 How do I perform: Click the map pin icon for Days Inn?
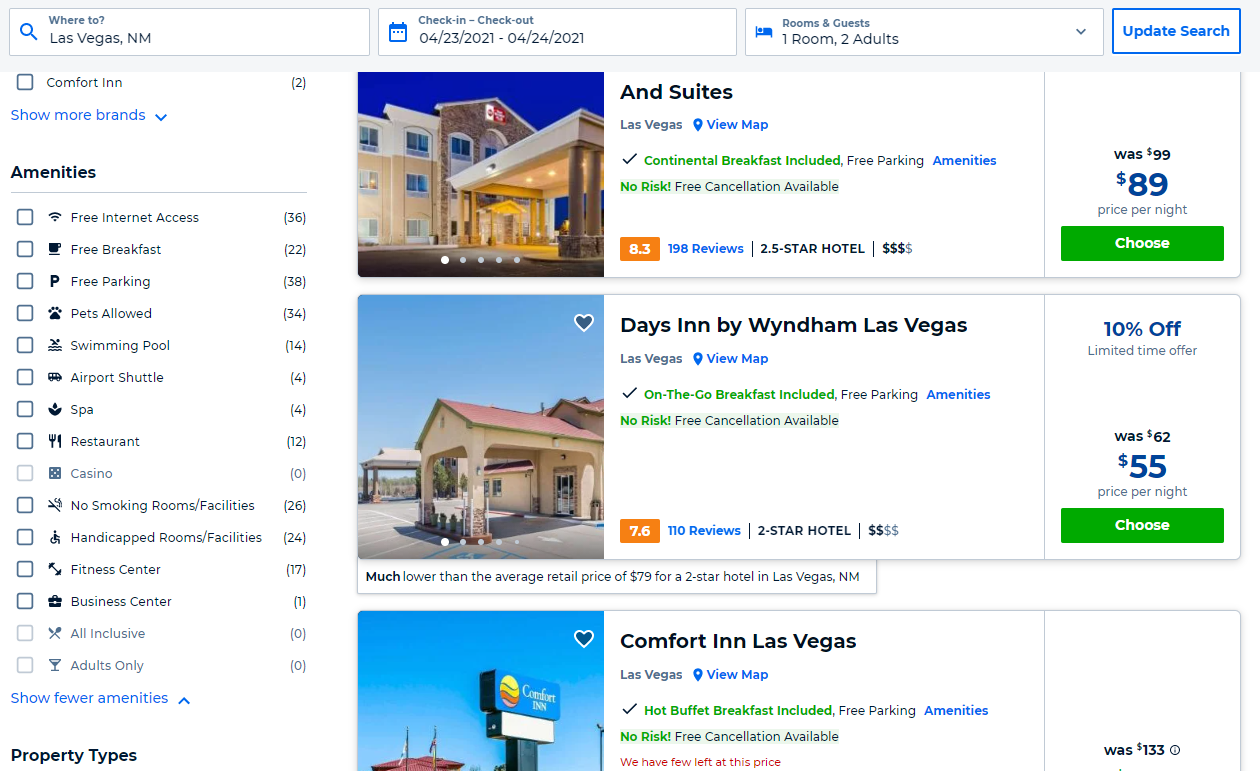698,359
